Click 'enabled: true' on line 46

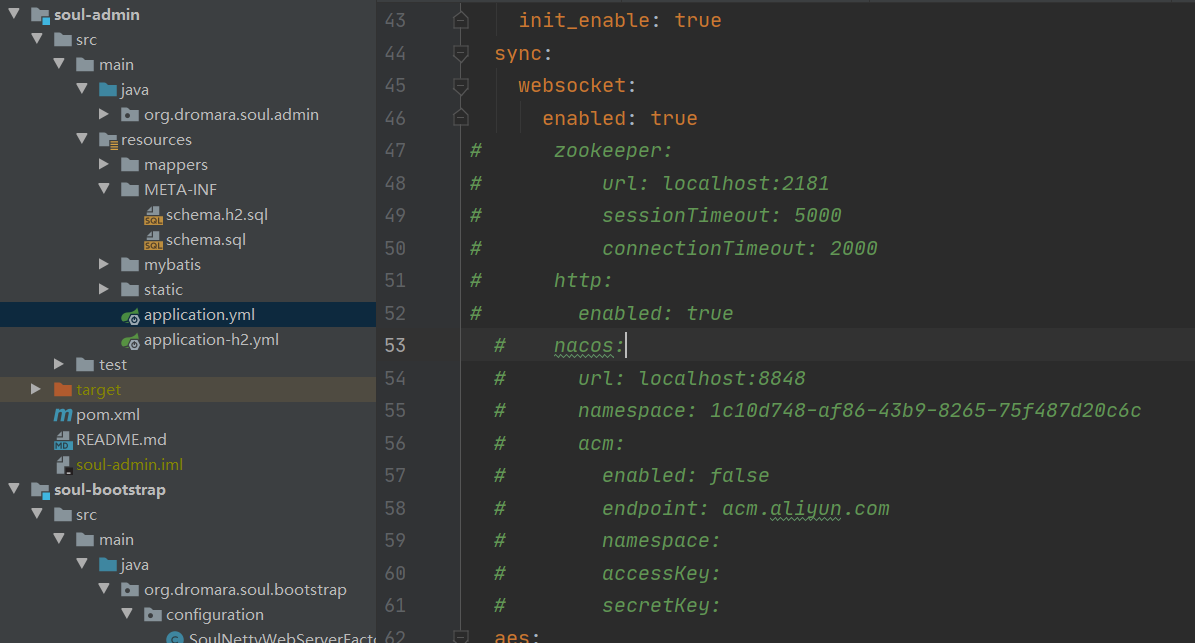[x=620, y=118]
